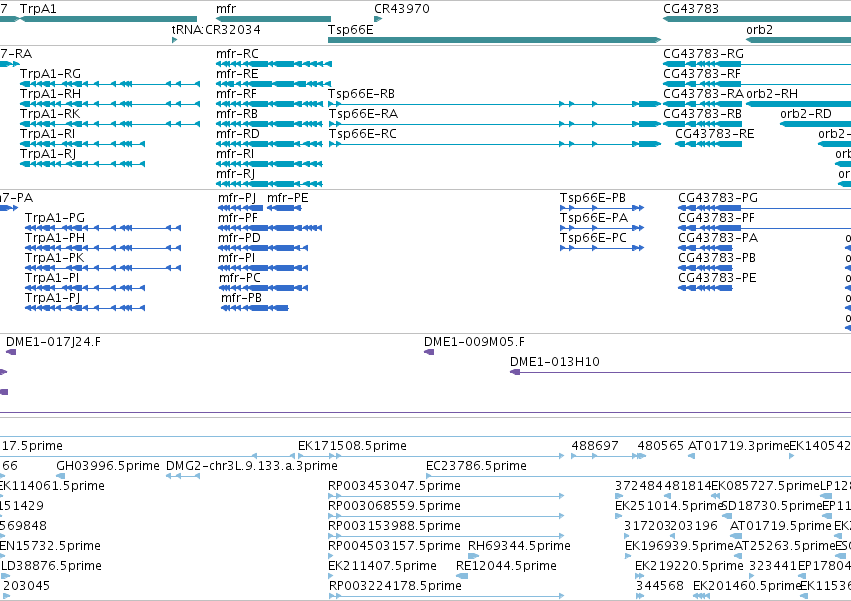The image size is (851, 601).
Task: Select EST label EK201460.5prime
Action: [x=747, y=586]
